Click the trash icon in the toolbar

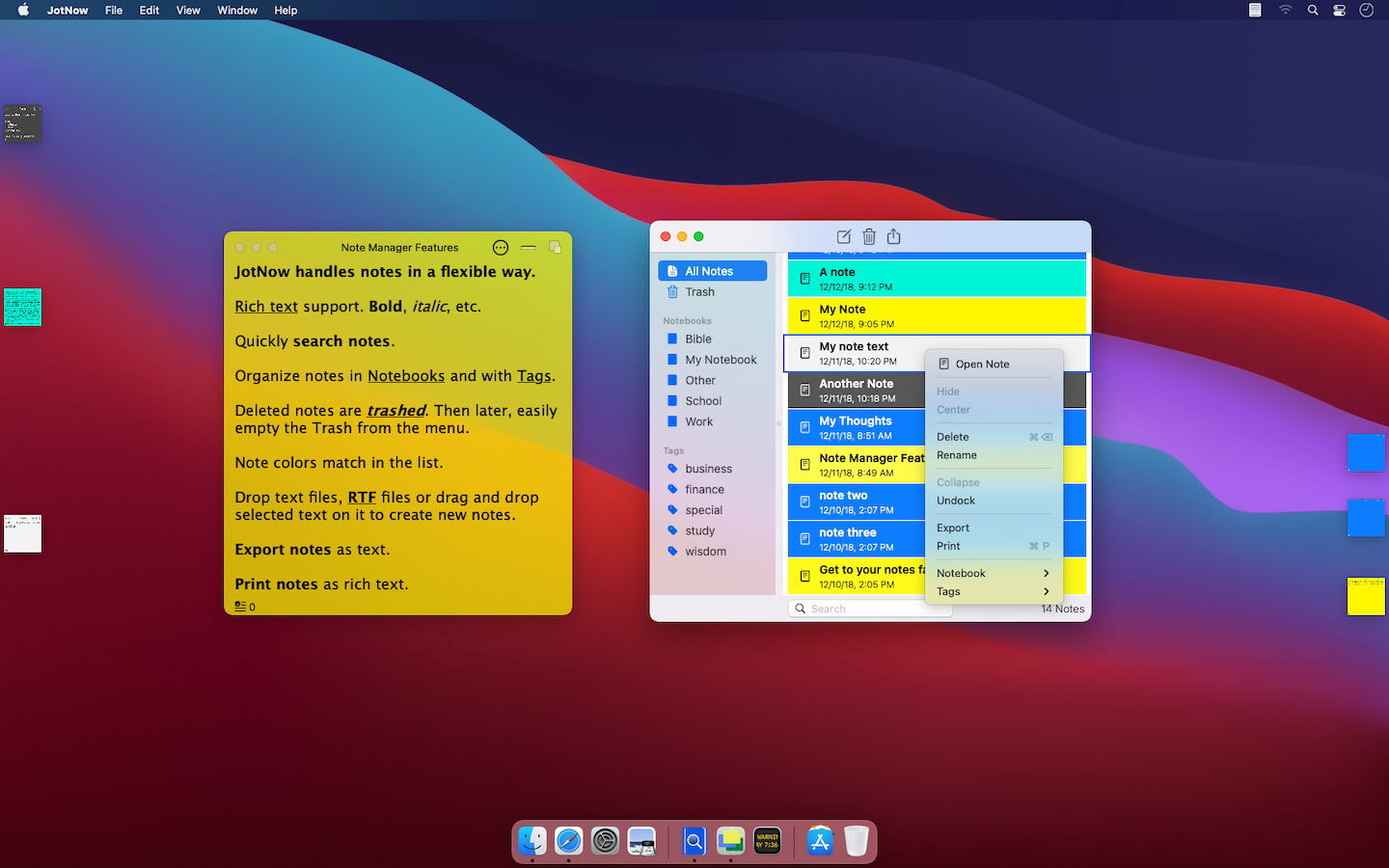click(869, 236)
